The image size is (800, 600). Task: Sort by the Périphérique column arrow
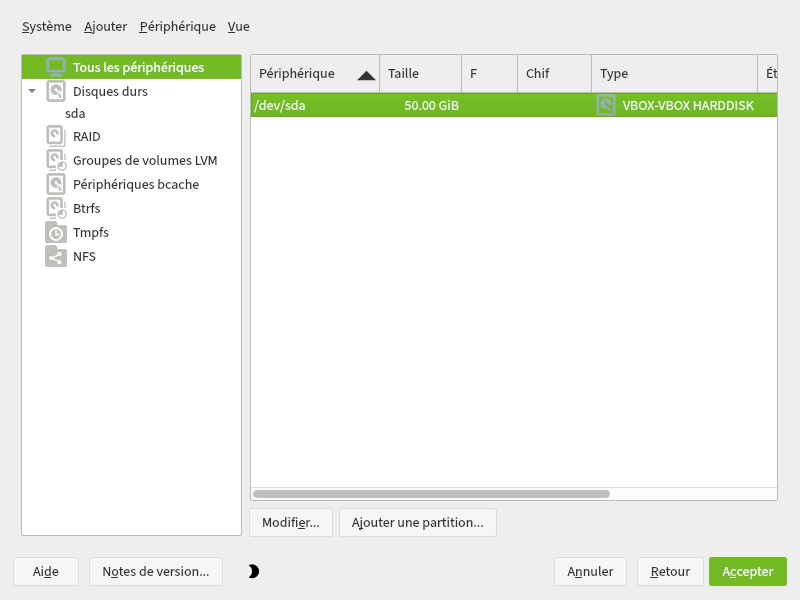coord(366,75)
